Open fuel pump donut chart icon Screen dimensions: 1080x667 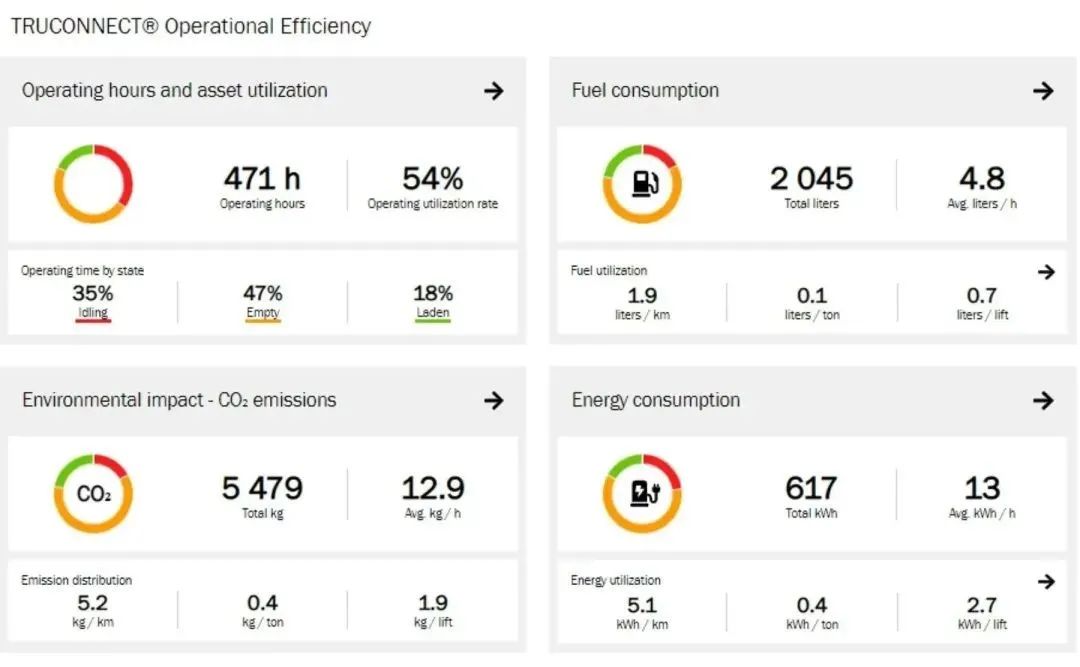coord(642,184)
